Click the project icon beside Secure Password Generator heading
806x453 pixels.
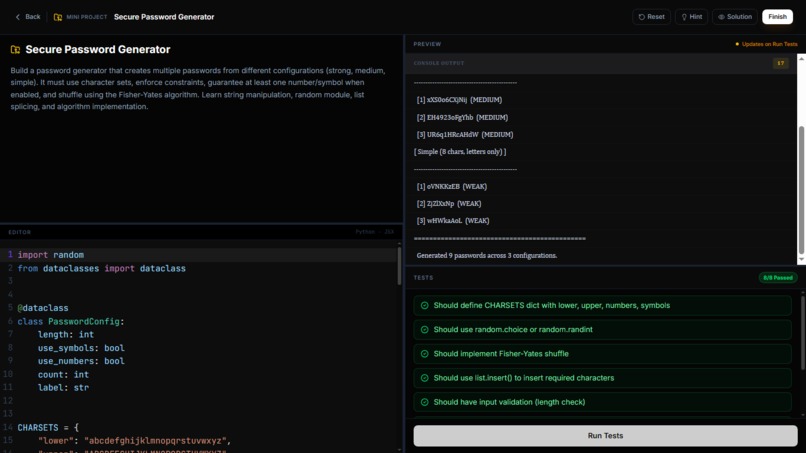tap(15, 49)
